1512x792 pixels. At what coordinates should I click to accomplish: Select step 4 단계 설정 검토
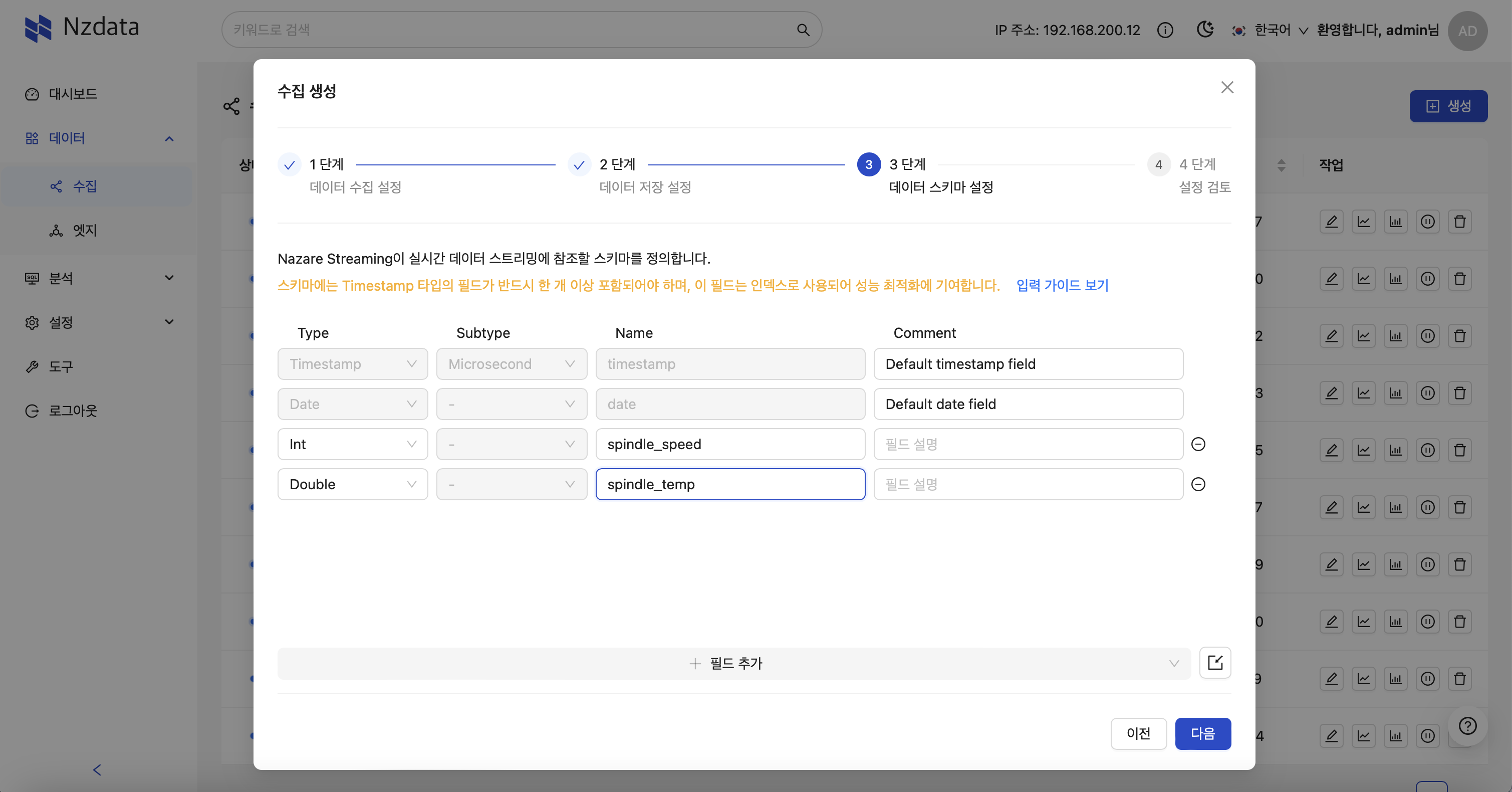point(1189,175)
